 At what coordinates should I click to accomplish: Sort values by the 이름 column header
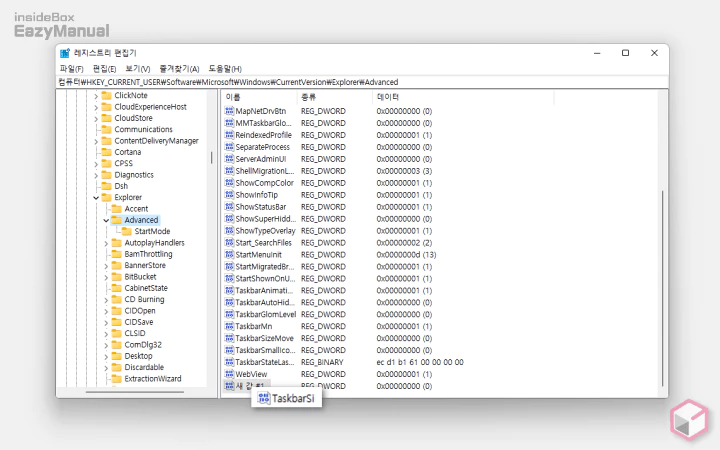tap(233, 97)
